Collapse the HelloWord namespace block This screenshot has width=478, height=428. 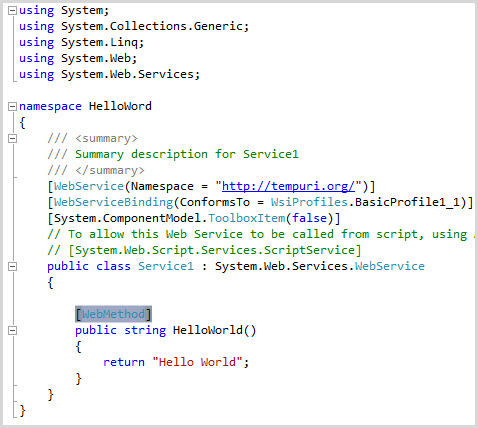point(12,107)
